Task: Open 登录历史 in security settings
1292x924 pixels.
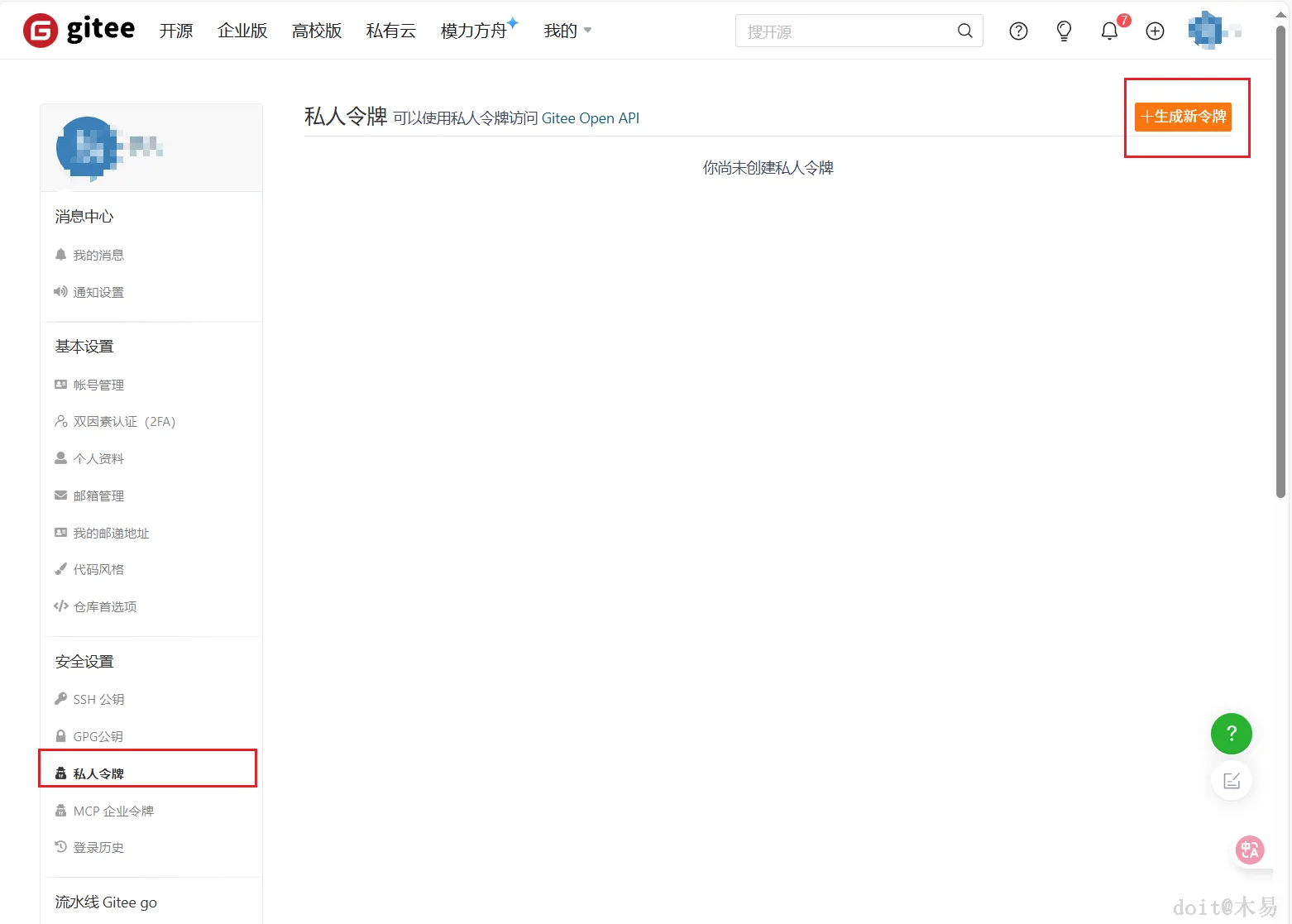Action: pyautogui.click(x=98, y=847)
